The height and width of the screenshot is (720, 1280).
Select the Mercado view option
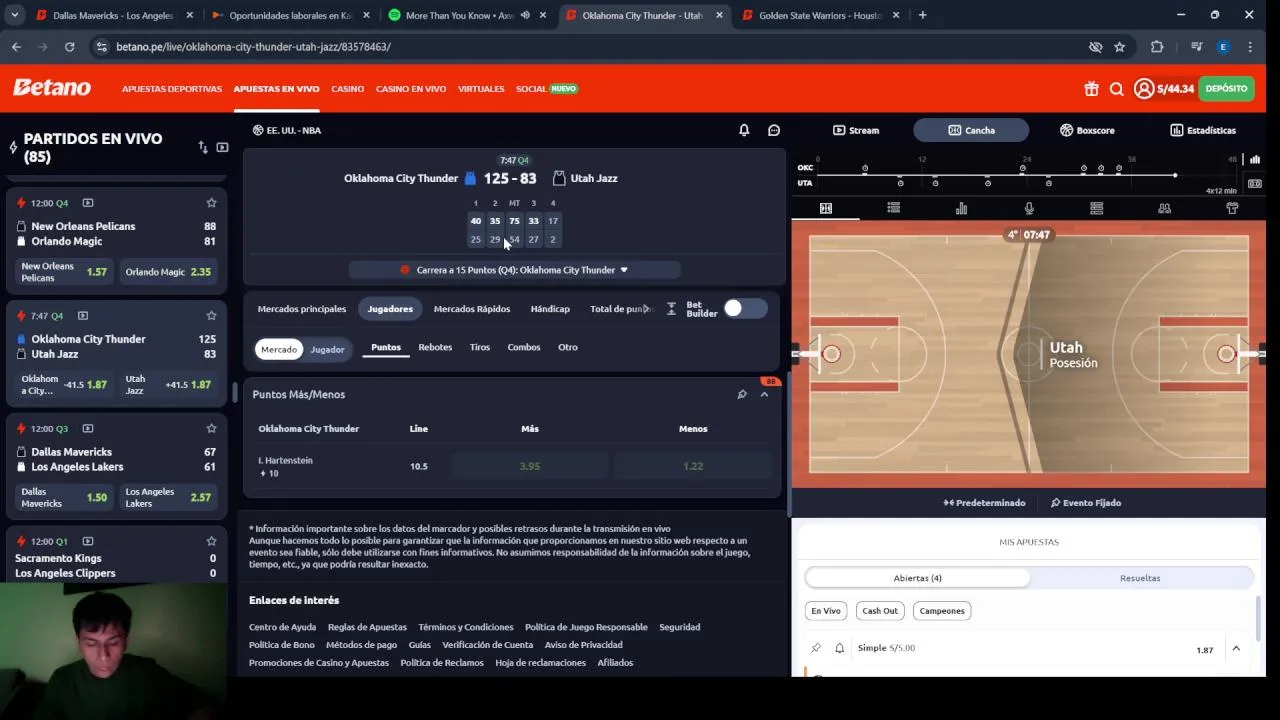coord(279,349)
